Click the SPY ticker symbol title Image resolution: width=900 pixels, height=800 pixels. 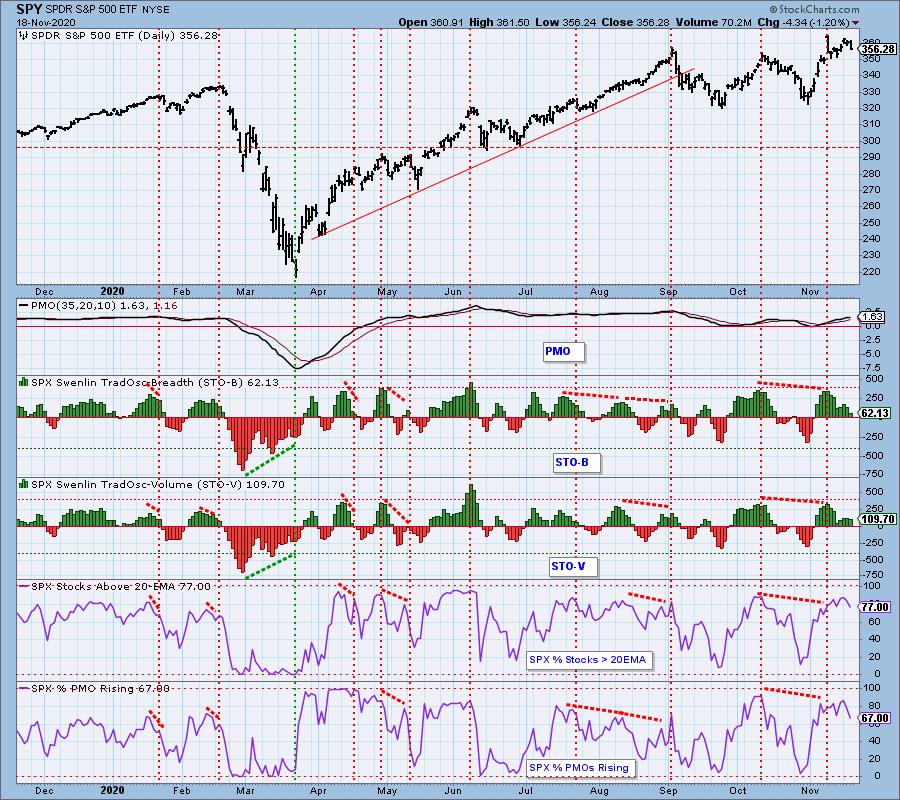click(x=28, y=9)
